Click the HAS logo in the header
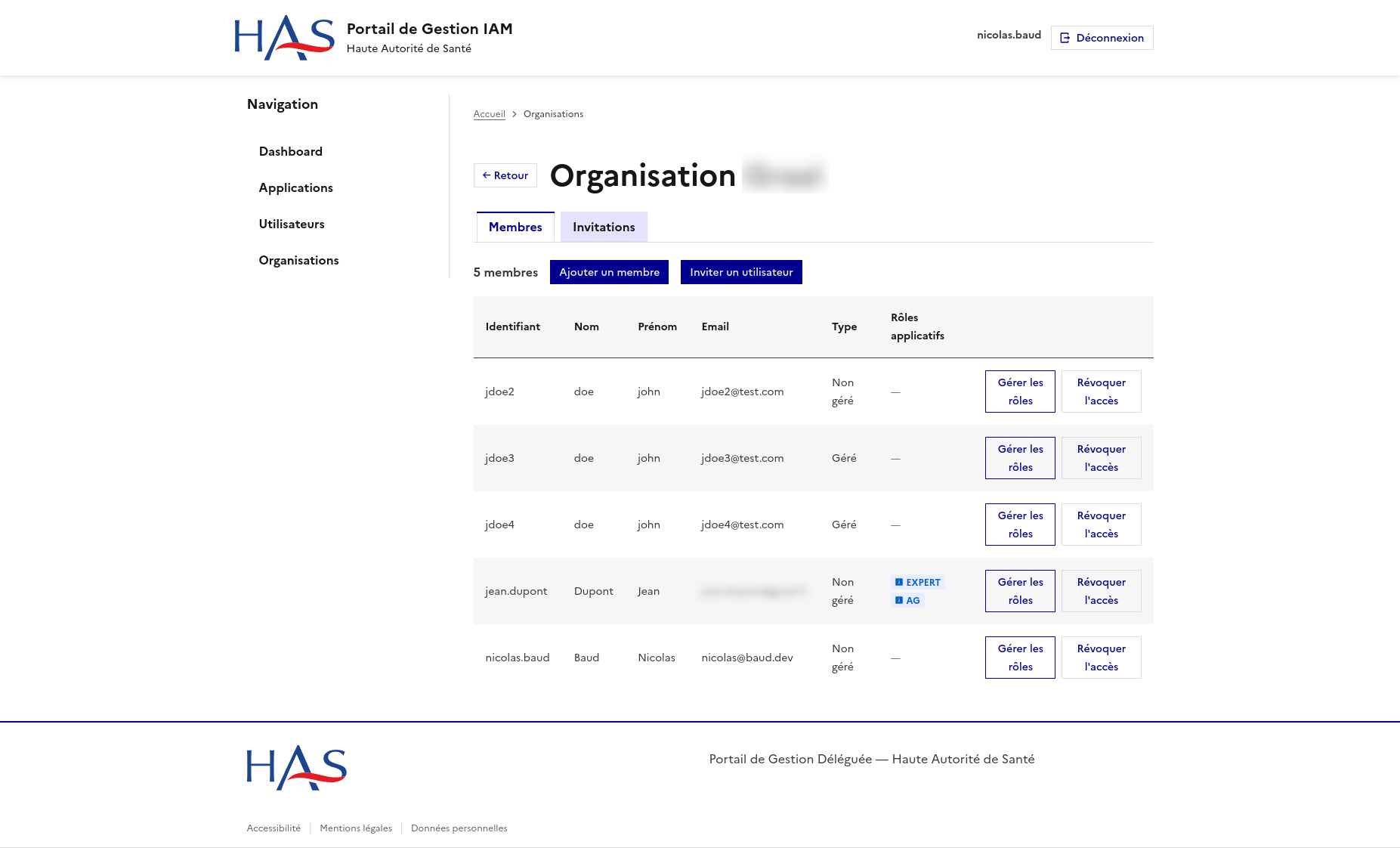This screenshot has width=1400, height=848. (284, 38)
